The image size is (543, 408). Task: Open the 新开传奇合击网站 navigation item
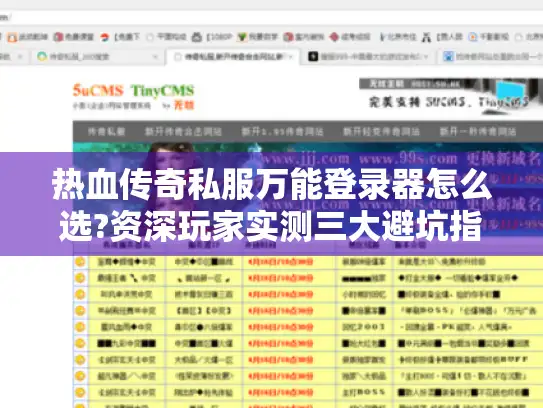click(x=183, y=132)
